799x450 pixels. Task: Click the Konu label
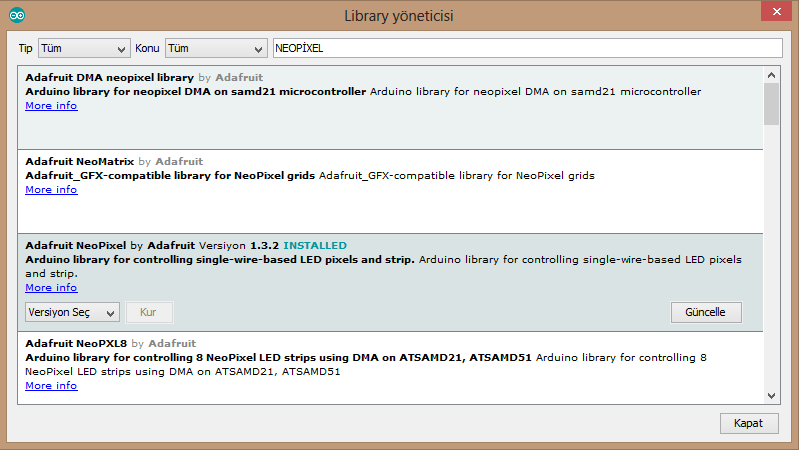[147, 48]
